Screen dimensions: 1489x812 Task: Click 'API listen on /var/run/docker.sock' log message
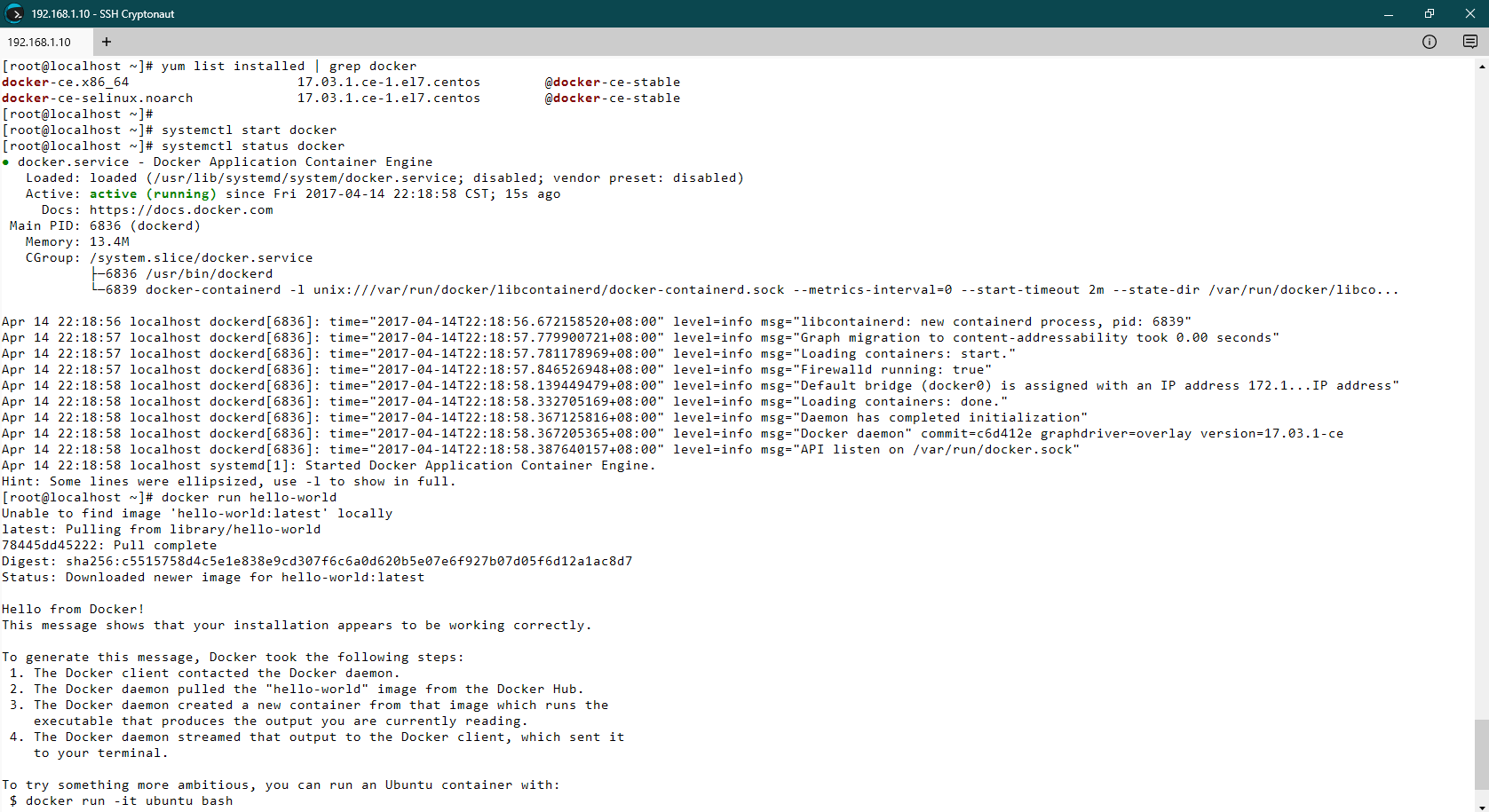tap(936, 450)
